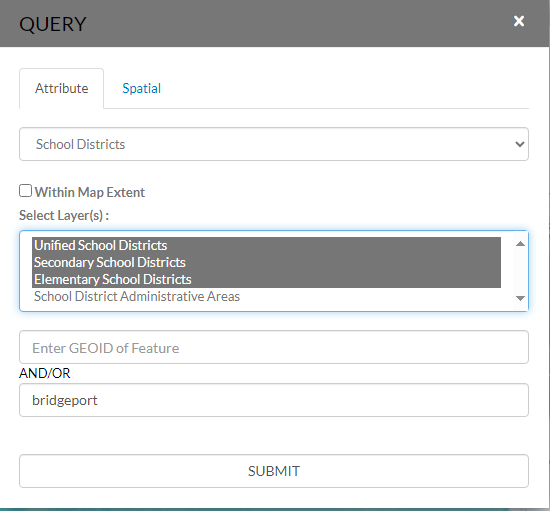550x511 pixels.
Task: Click the AND/OR label text
Action: click(45, 373)
